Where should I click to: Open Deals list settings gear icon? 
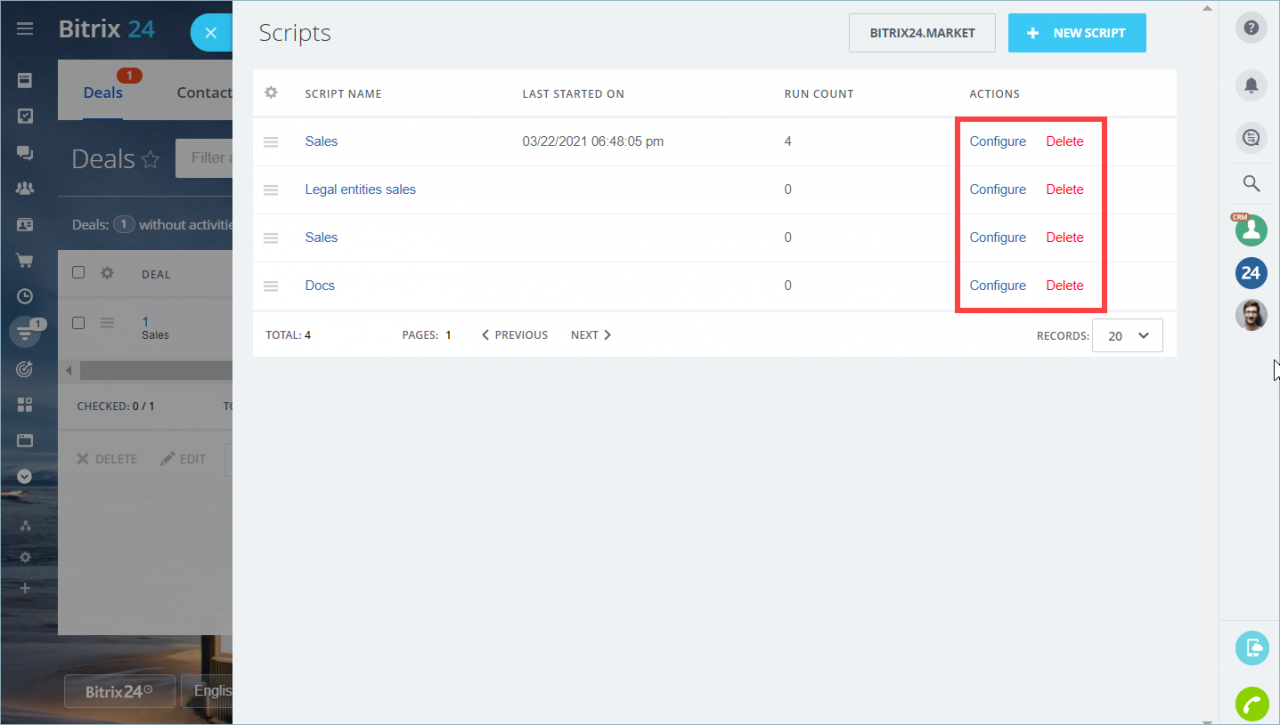(107, 273)
